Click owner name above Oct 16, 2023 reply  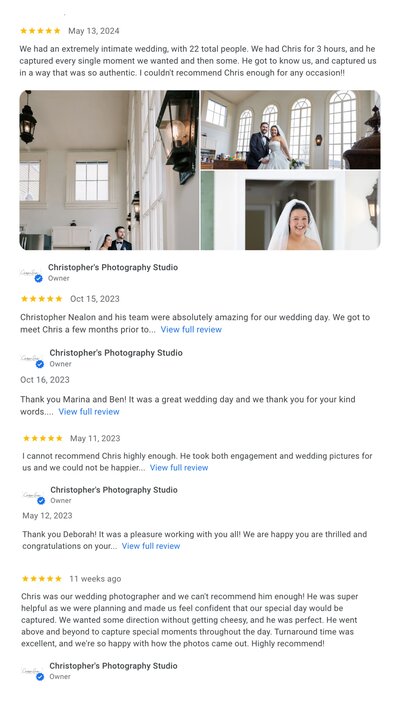(116, 353)
